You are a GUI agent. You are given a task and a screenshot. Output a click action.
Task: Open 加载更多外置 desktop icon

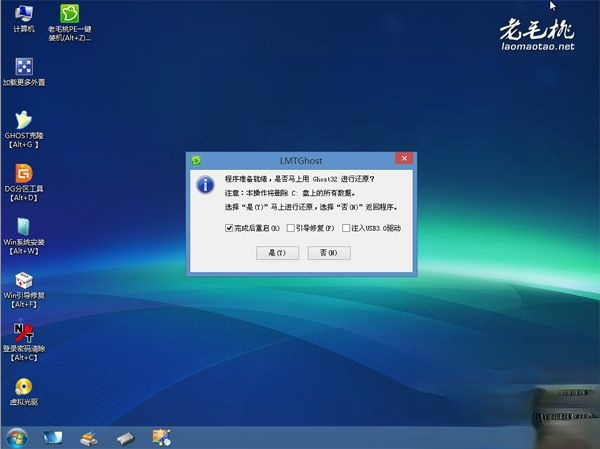pos(24,72)
